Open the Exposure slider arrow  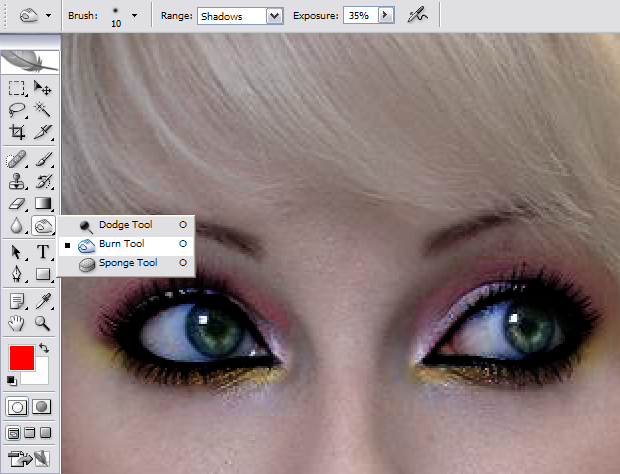tap(386, 15)
